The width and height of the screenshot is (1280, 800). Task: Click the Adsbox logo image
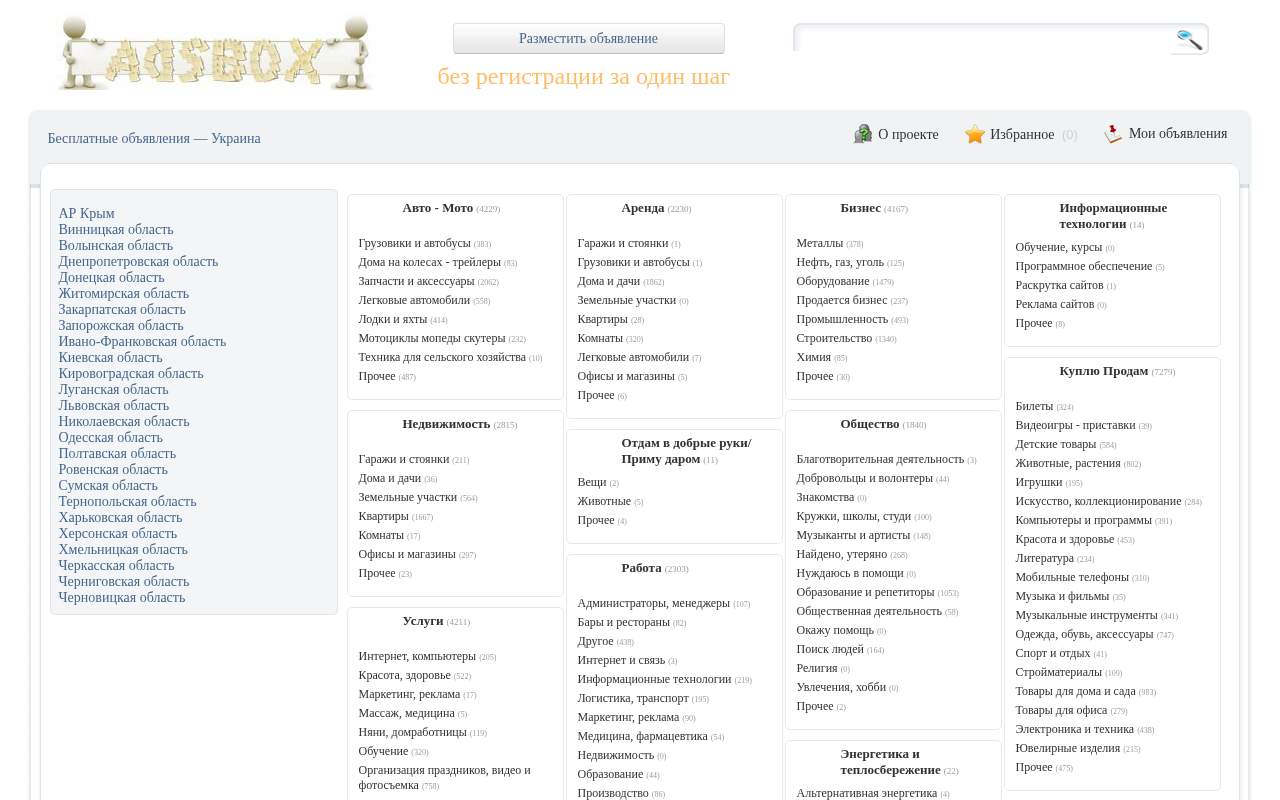click(215, 53)
